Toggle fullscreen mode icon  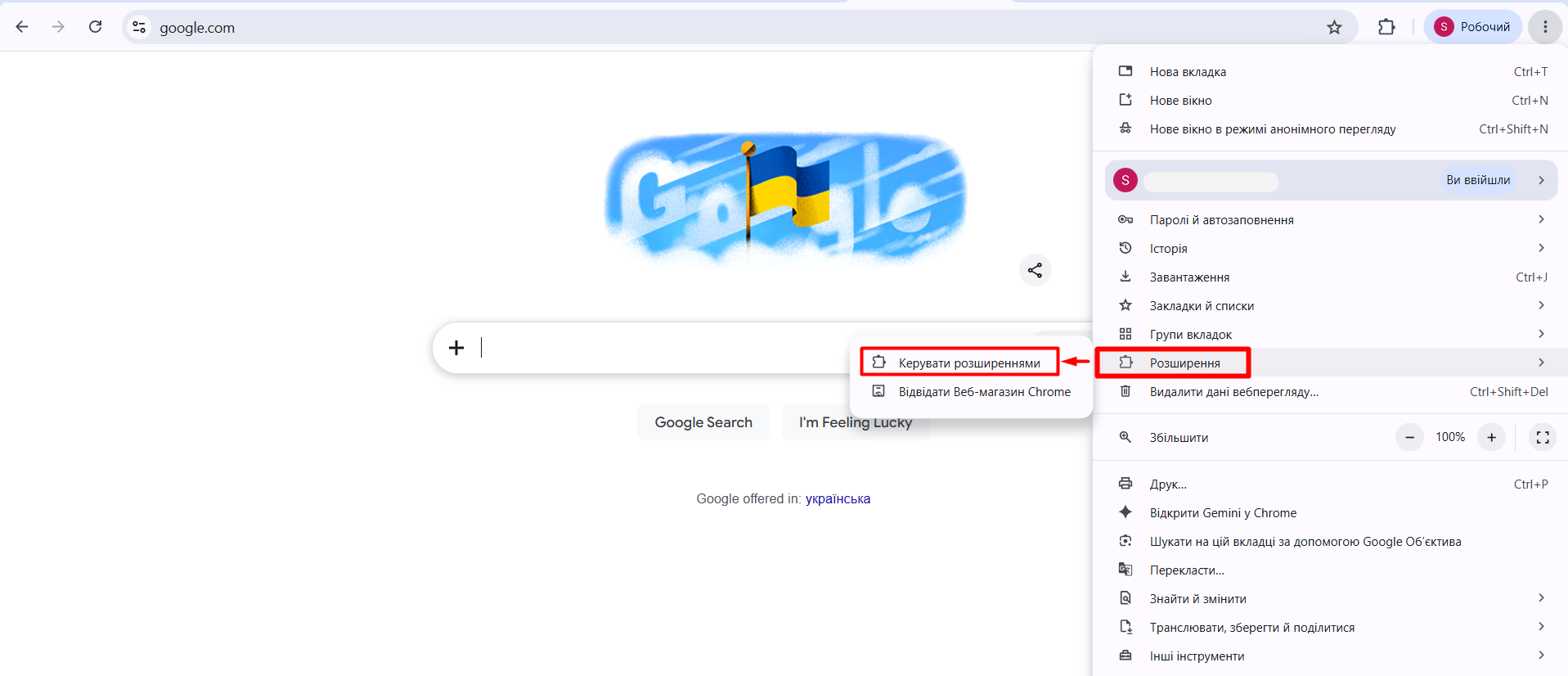[1543, 438]
